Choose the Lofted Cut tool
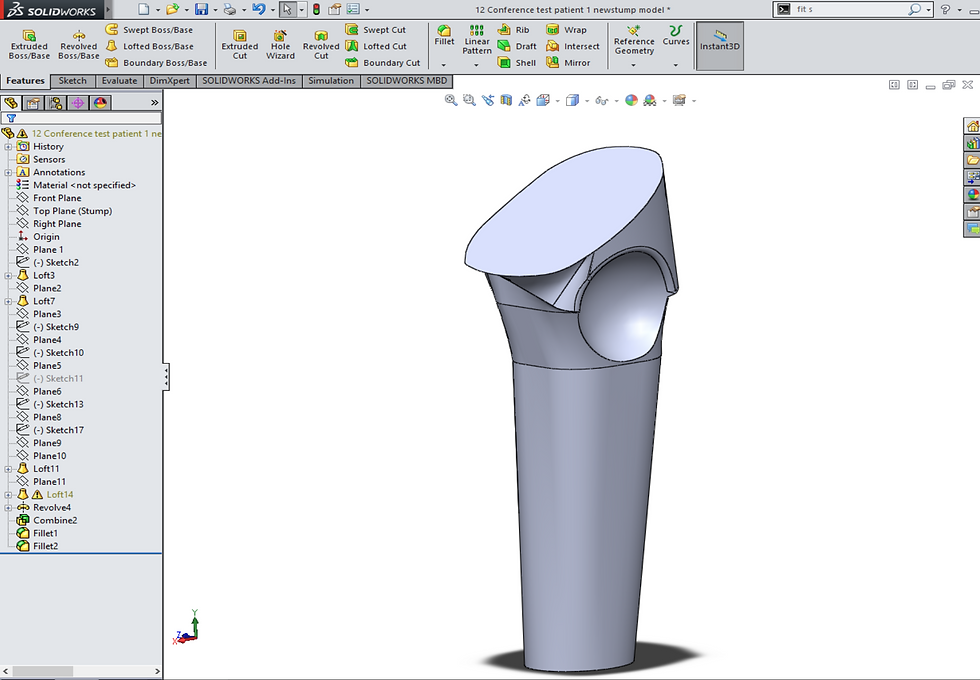Viewport: 980px width, 680px height. (x=376, y=46)
